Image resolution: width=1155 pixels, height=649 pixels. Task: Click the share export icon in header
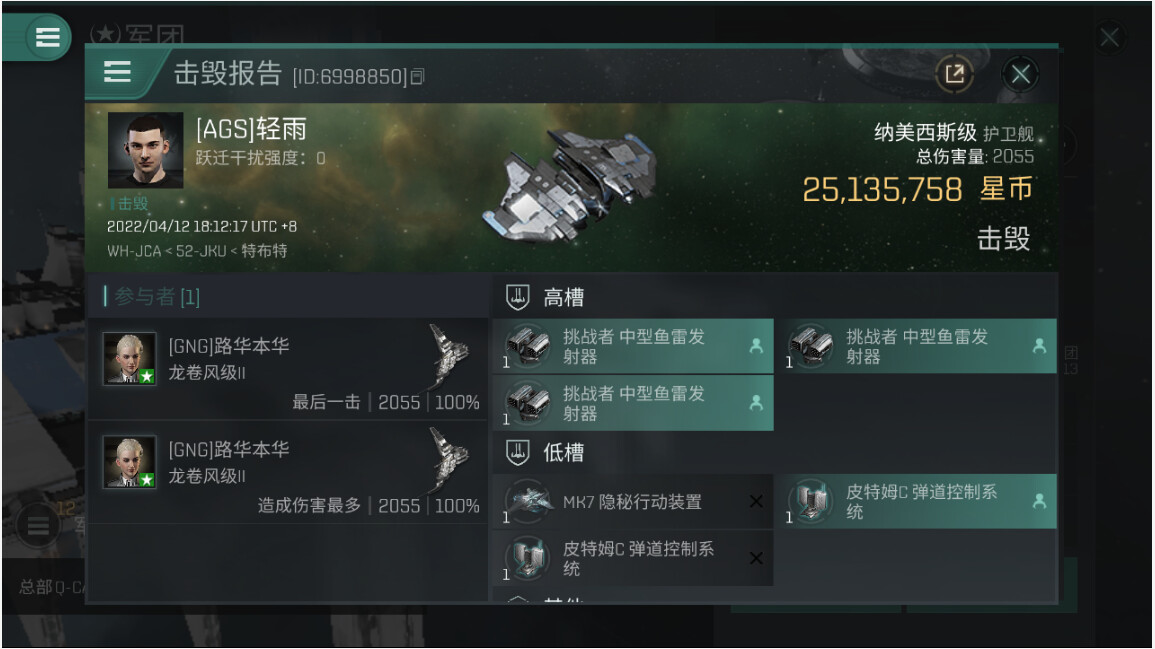(955, 74)
